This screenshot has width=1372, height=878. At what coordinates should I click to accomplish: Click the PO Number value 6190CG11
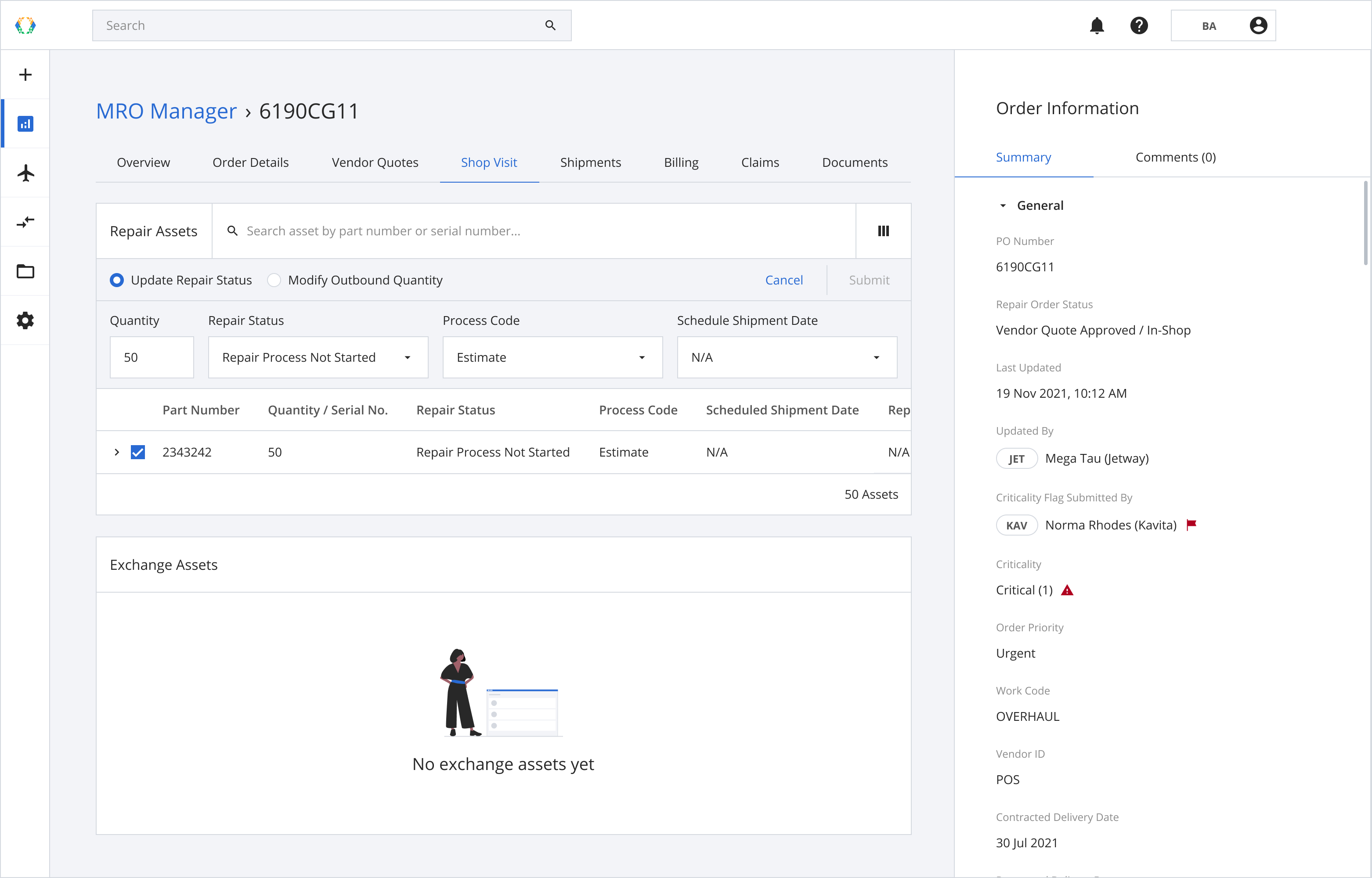1025,267
